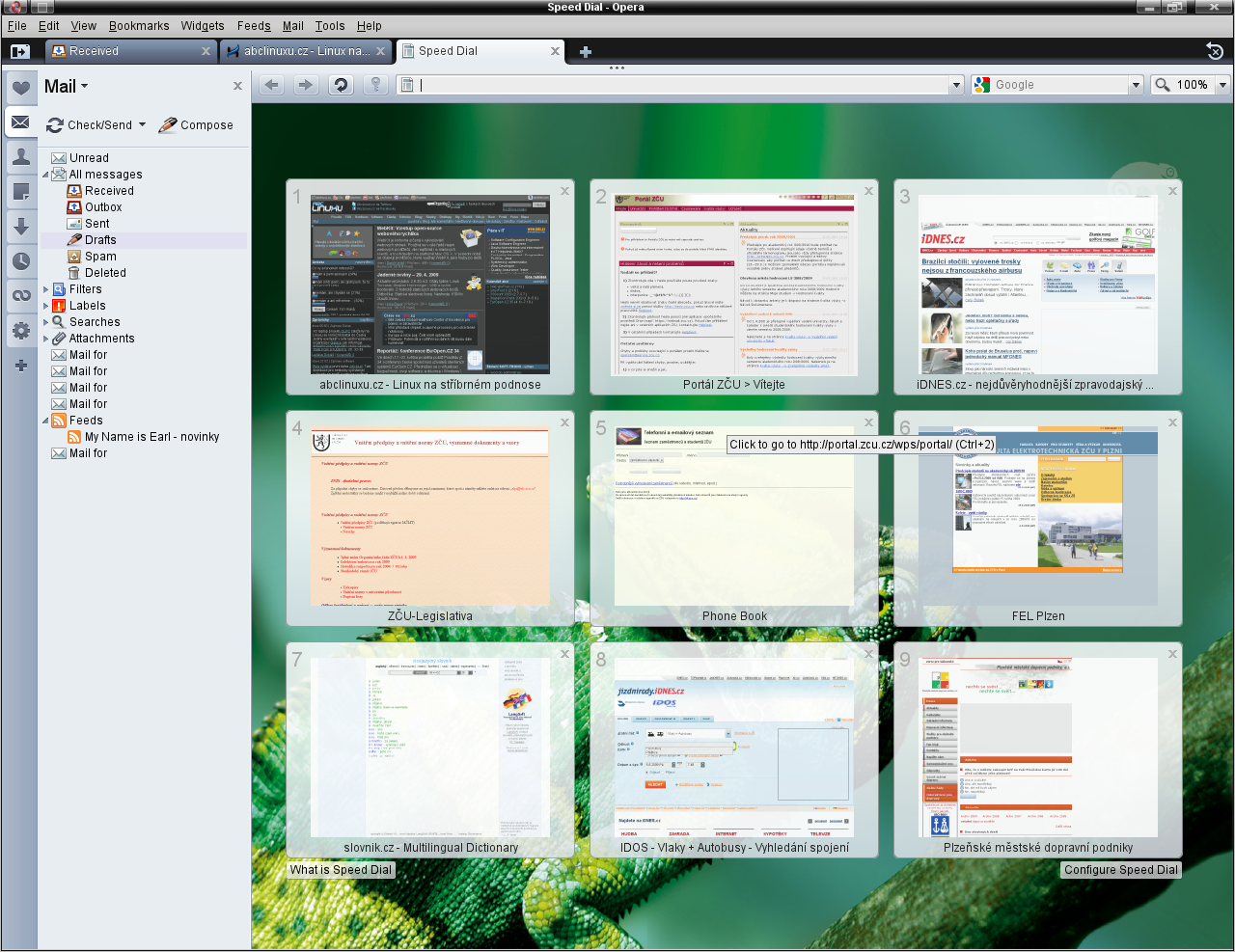Select the Spam folder
Screen dimensions: 1235x952
coord(100,257)
